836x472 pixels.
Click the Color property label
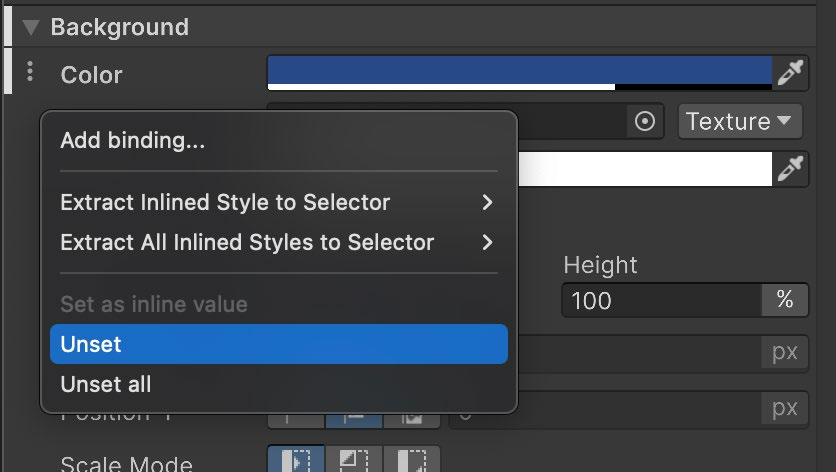[x=92, y=75]
